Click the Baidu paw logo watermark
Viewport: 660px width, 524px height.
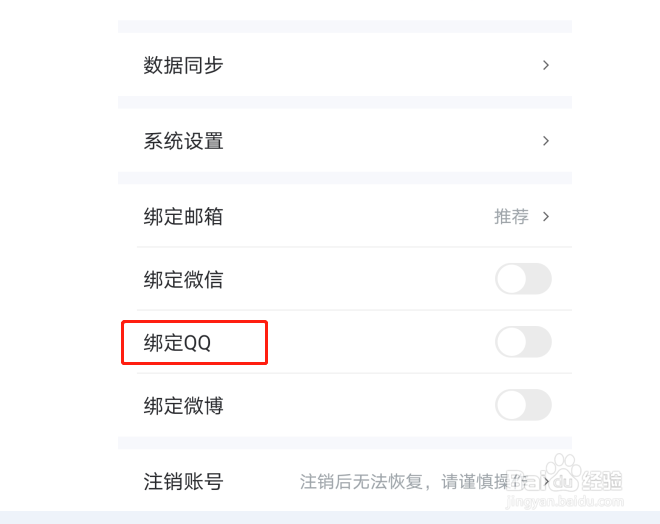(x=563, y=472)
